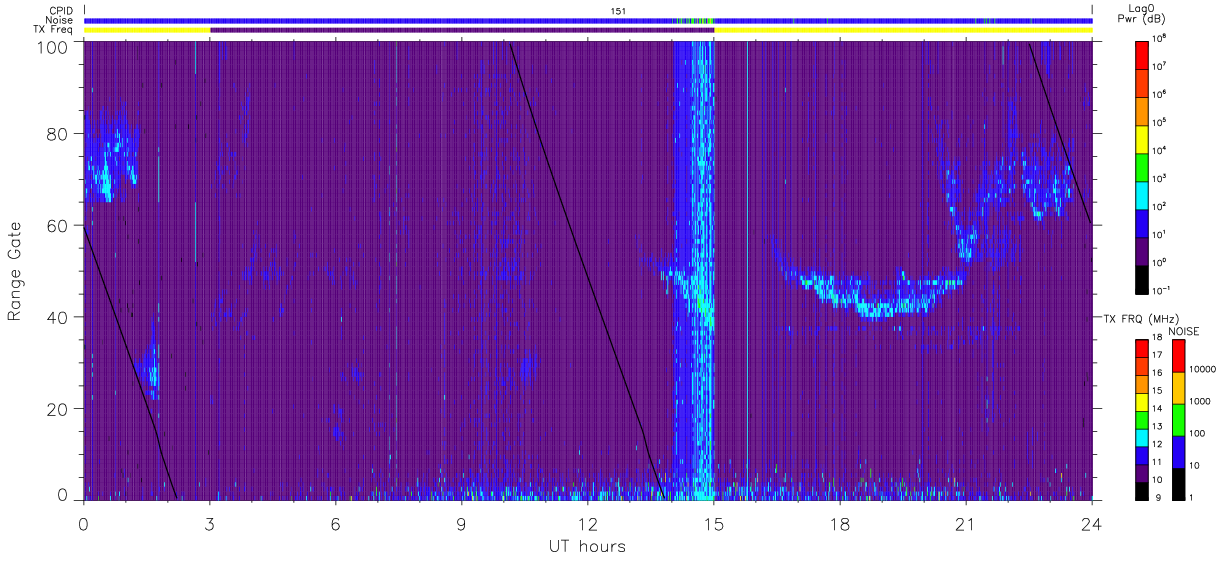Click the power colorbar's top label 10^8

tap(1158, 40)
